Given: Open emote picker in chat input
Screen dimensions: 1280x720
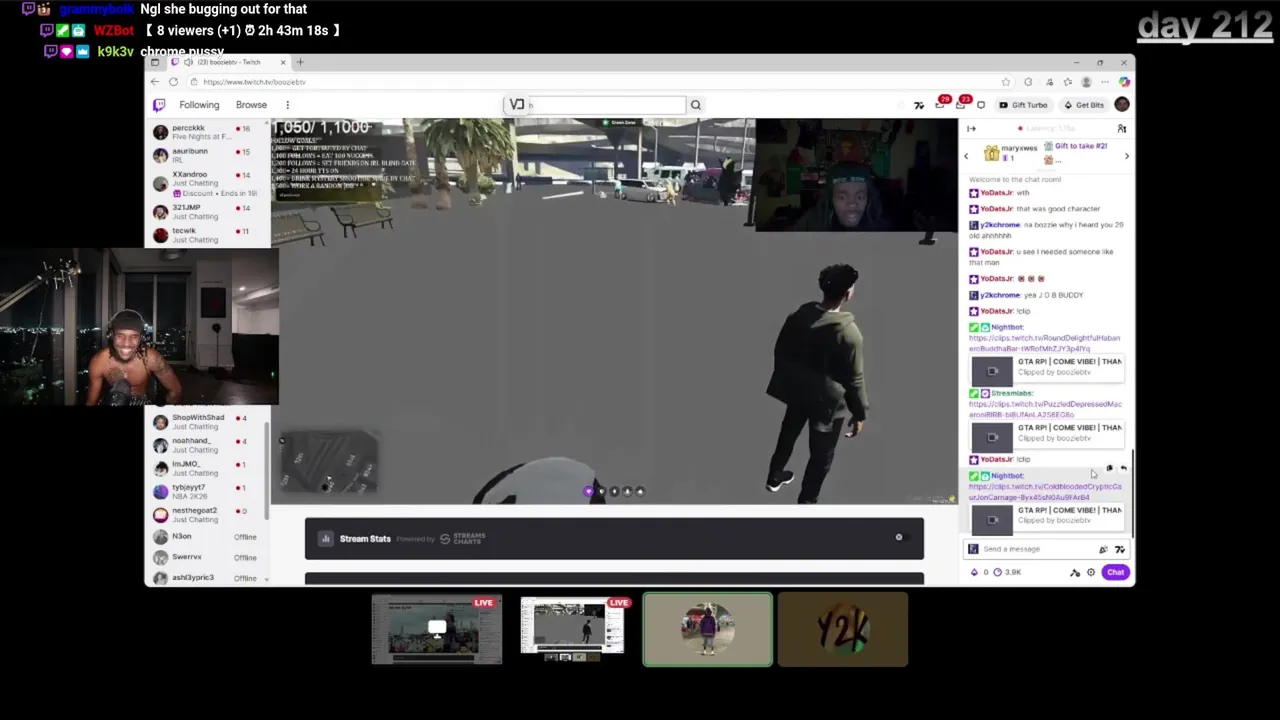Looking at the screenshot, I should point(1103,549).
